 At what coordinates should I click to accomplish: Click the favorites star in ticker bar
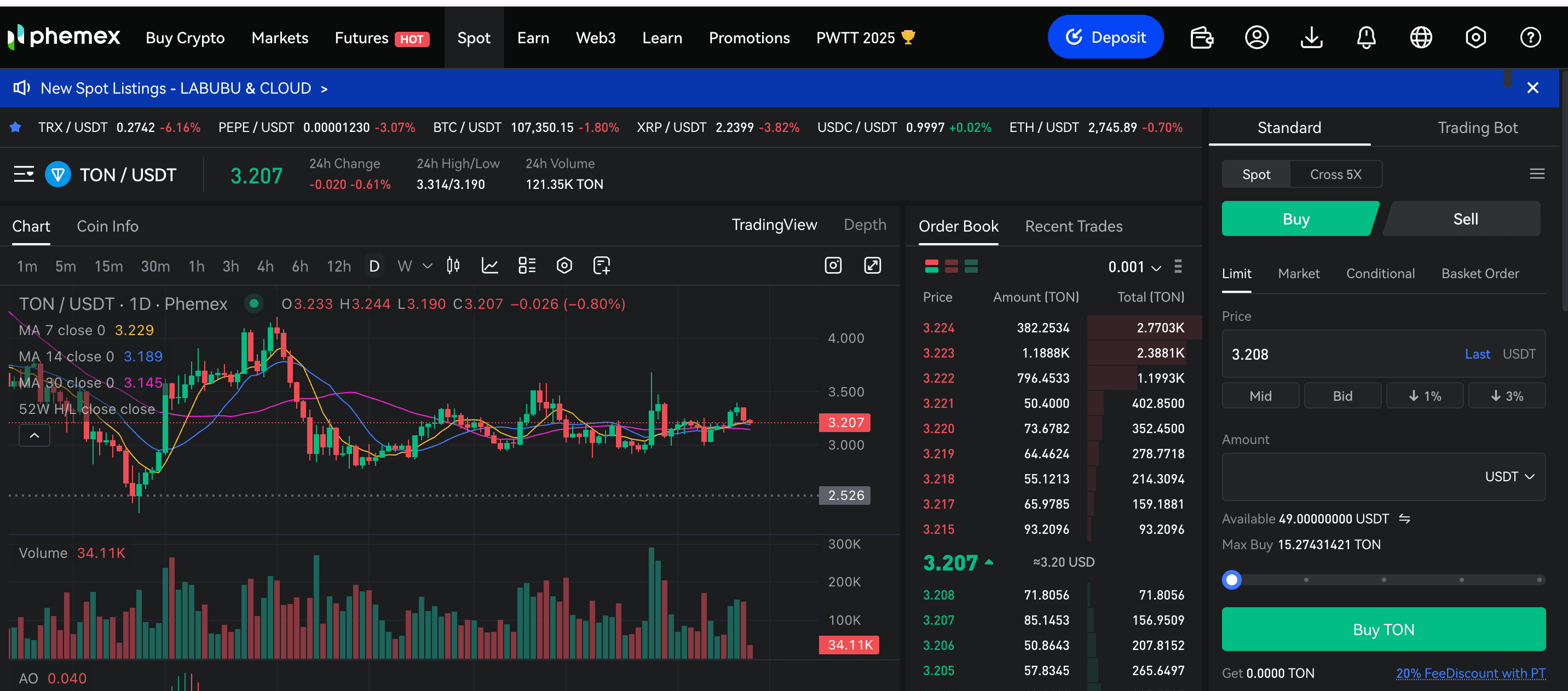pyautogui.click(x=16, y=127)
